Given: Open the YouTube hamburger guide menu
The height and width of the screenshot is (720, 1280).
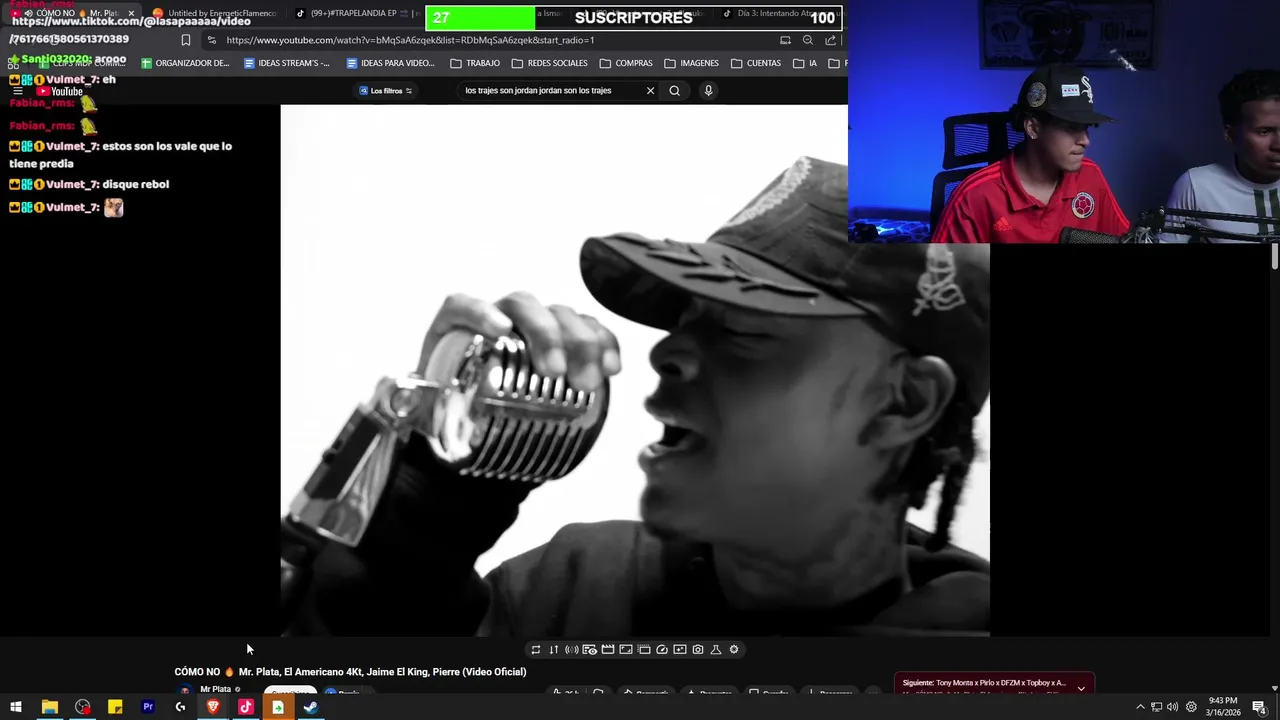Looking at the screenshot, I should (x=17, y=91).
